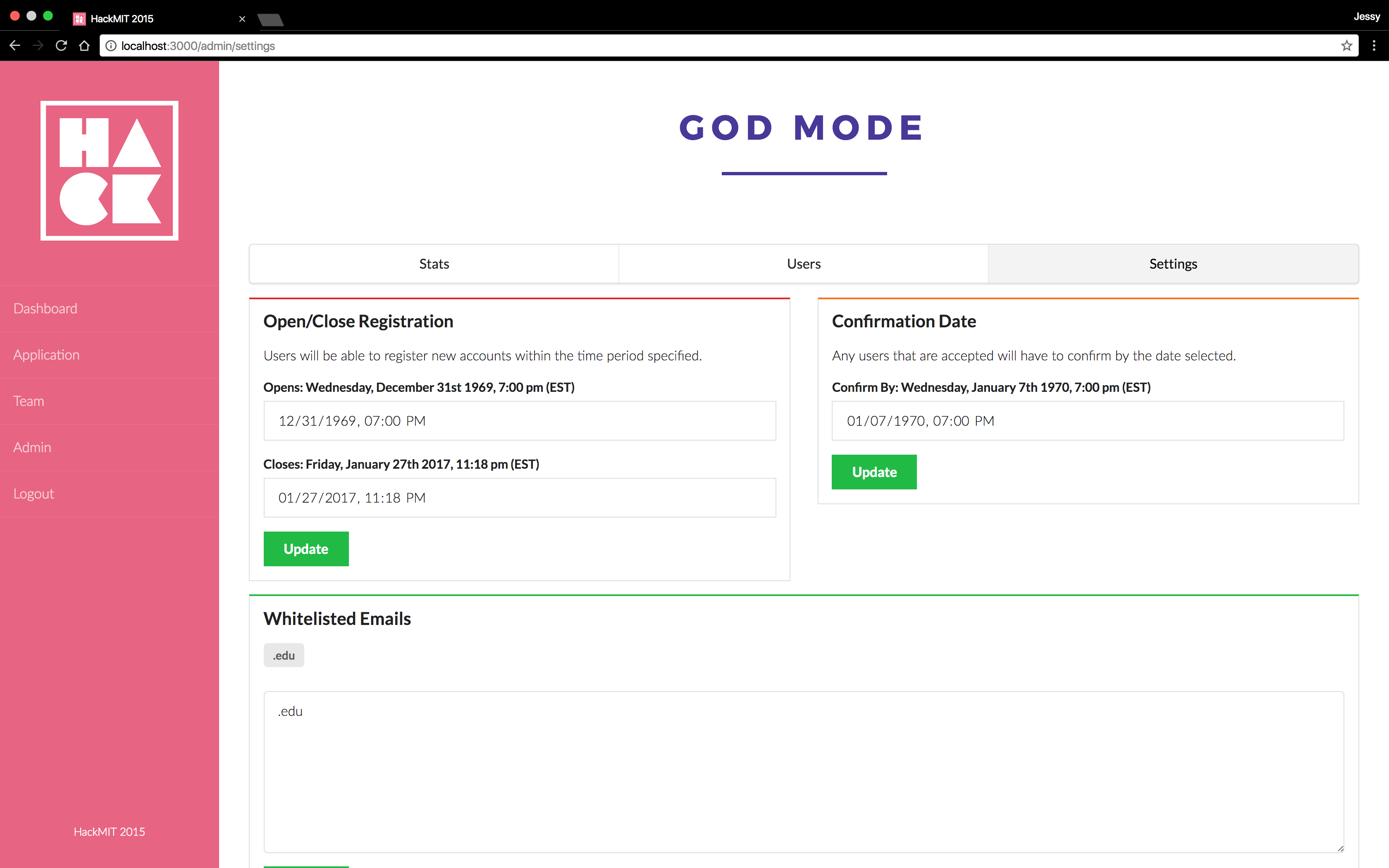Click the browser back navigation arrow
The height and width of the screenshot is (868, 1389).
[x=15, y=45]
